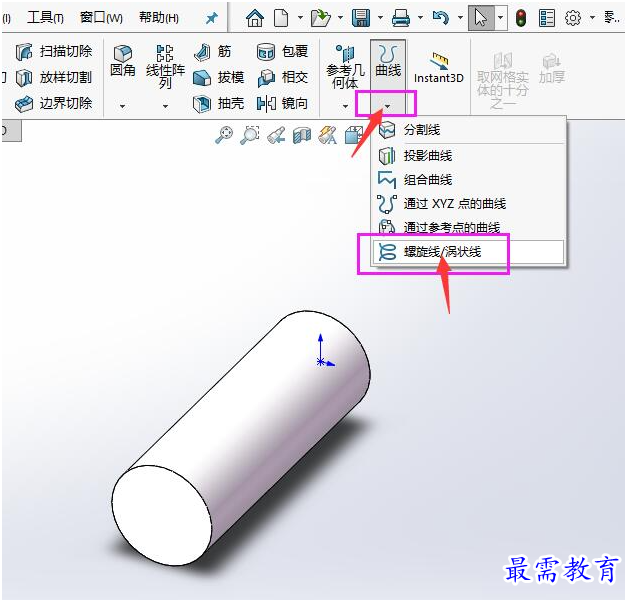Undo the last action with the Undo arrow
Screen dimensions: 627x601
coord(441,18)
